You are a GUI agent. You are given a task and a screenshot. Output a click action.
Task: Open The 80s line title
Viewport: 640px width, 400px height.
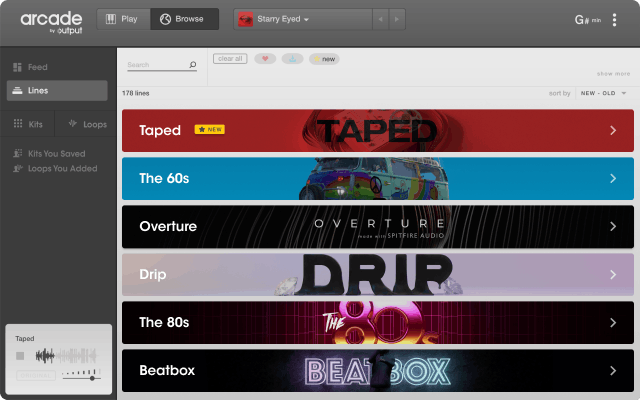(x=164, y=322)
